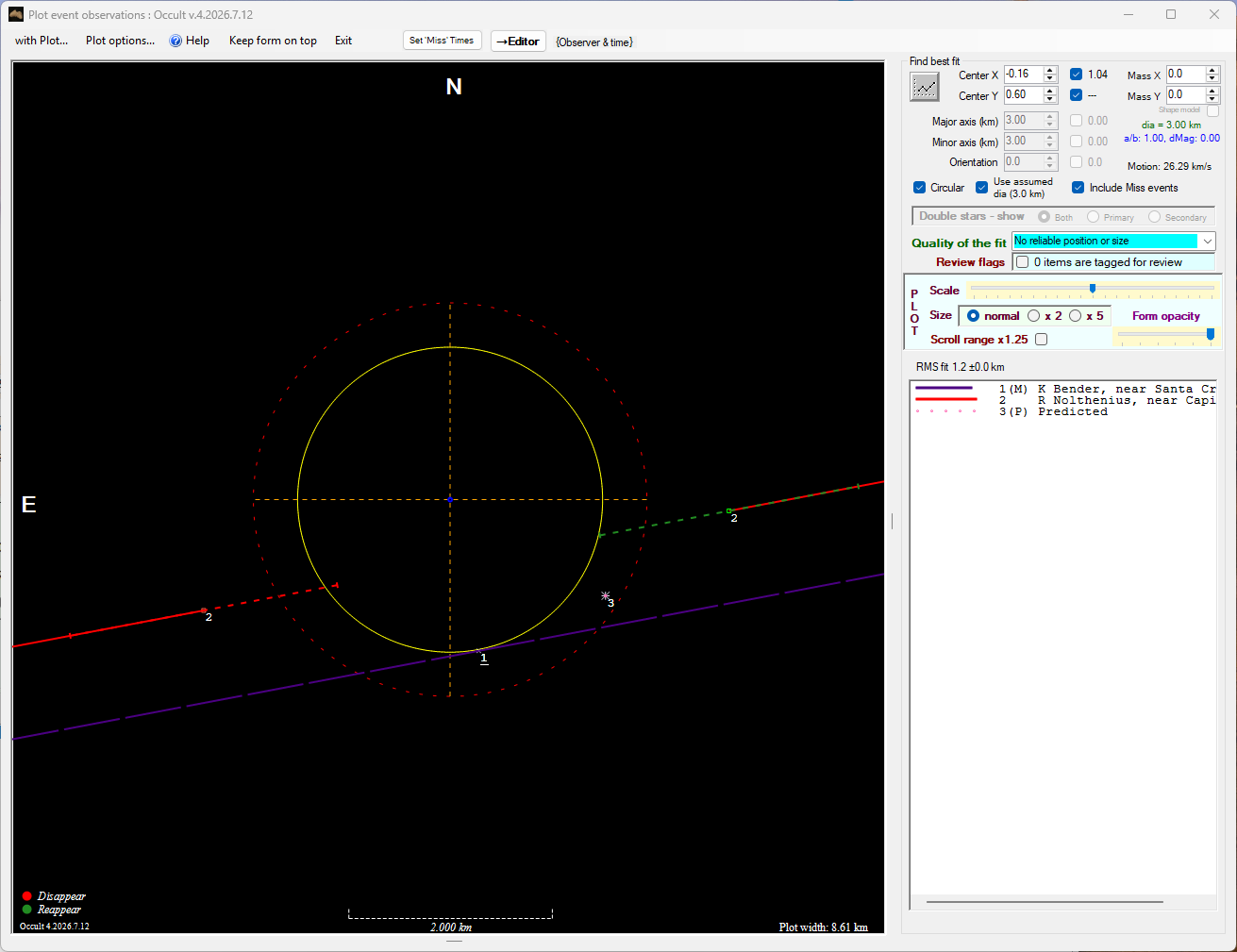
Task: Click the Center Y value field
Action: point(1023,94)
